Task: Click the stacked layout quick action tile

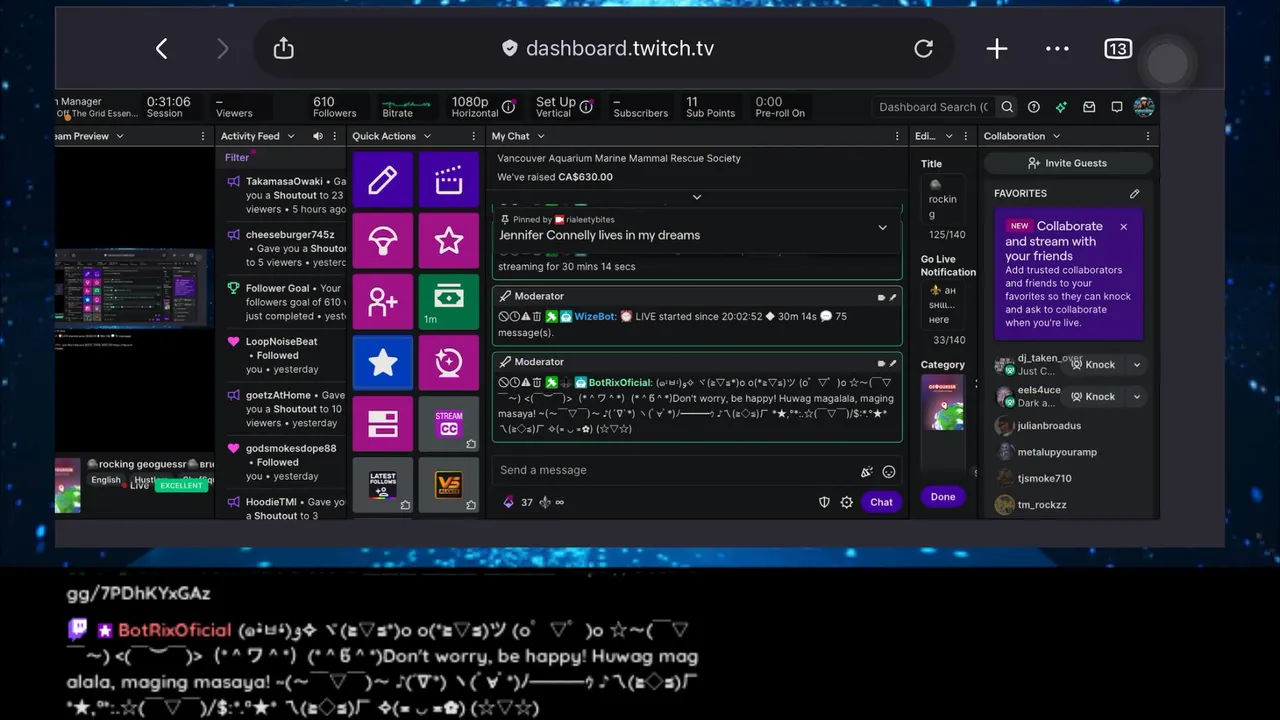Action: pyautogui.click(x=382, y=424)
